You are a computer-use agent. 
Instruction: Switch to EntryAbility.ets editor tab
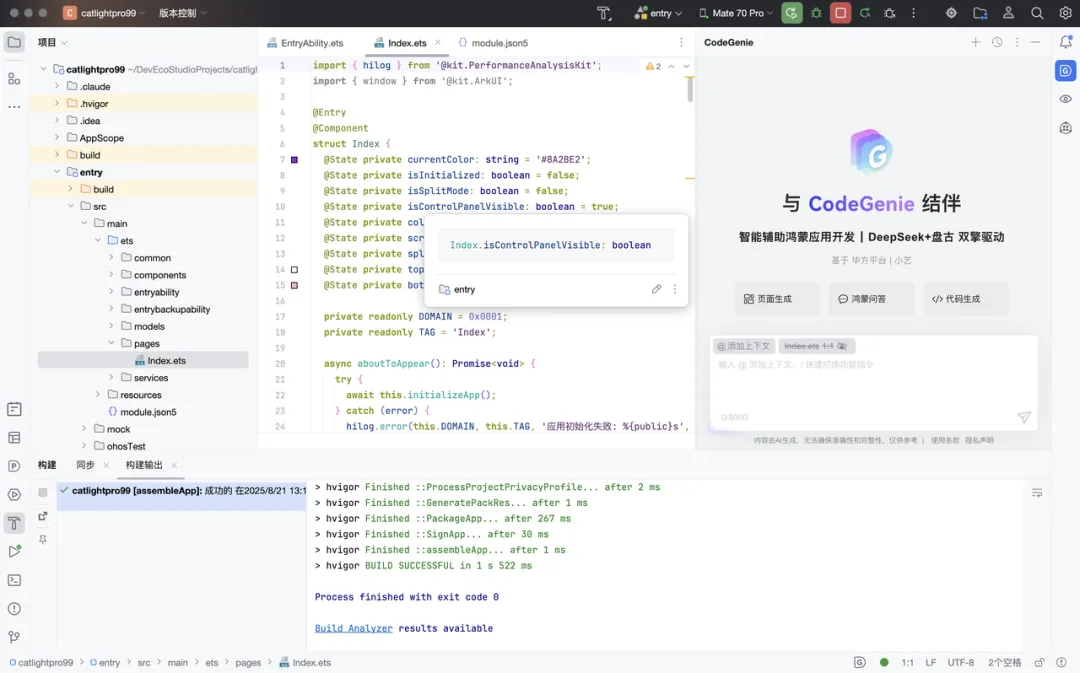pyautogui.click(x=305, y=43)
